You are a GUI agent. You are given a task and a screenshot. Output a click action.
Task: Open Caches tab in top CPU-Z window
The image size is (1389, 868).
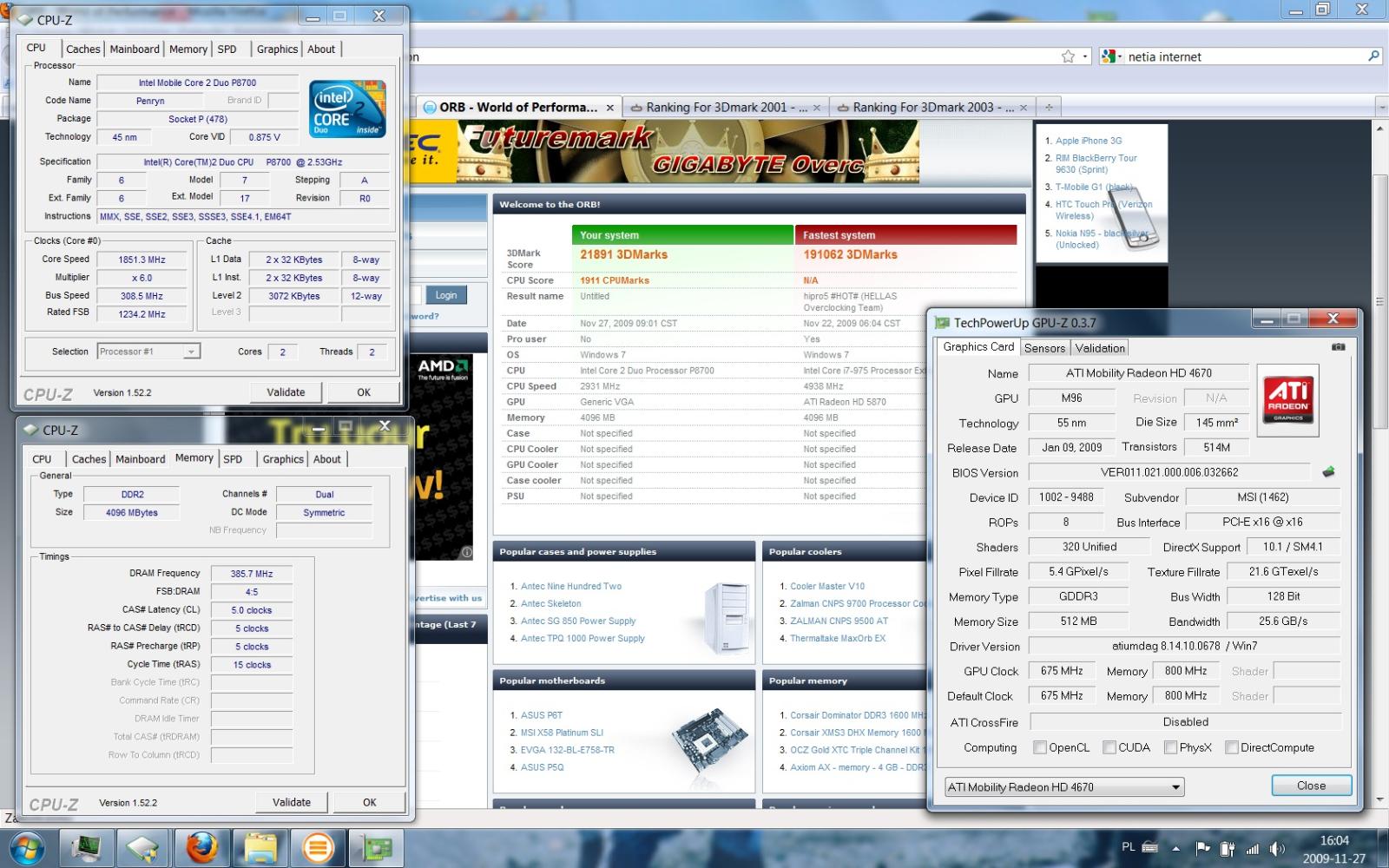pos(83,49)
